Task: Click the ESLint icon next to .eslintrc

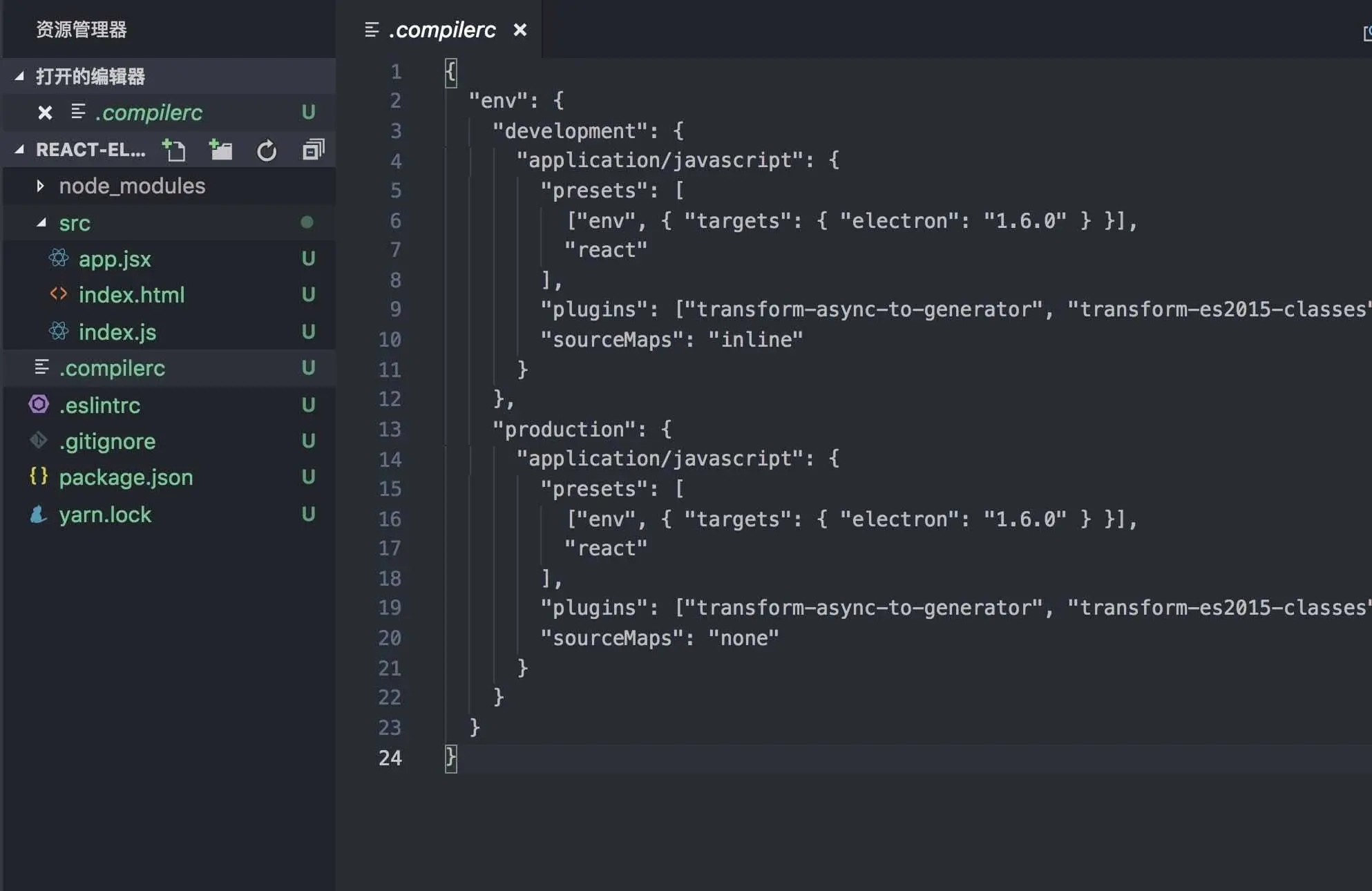Action: click(39, 404)
